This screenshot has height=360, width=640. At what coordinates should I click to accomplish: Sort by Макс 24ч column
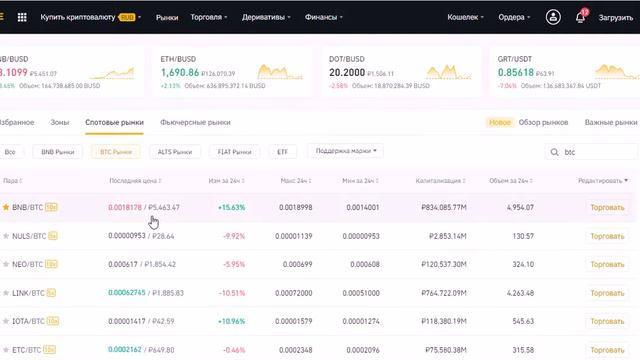(x=296, y=180)
